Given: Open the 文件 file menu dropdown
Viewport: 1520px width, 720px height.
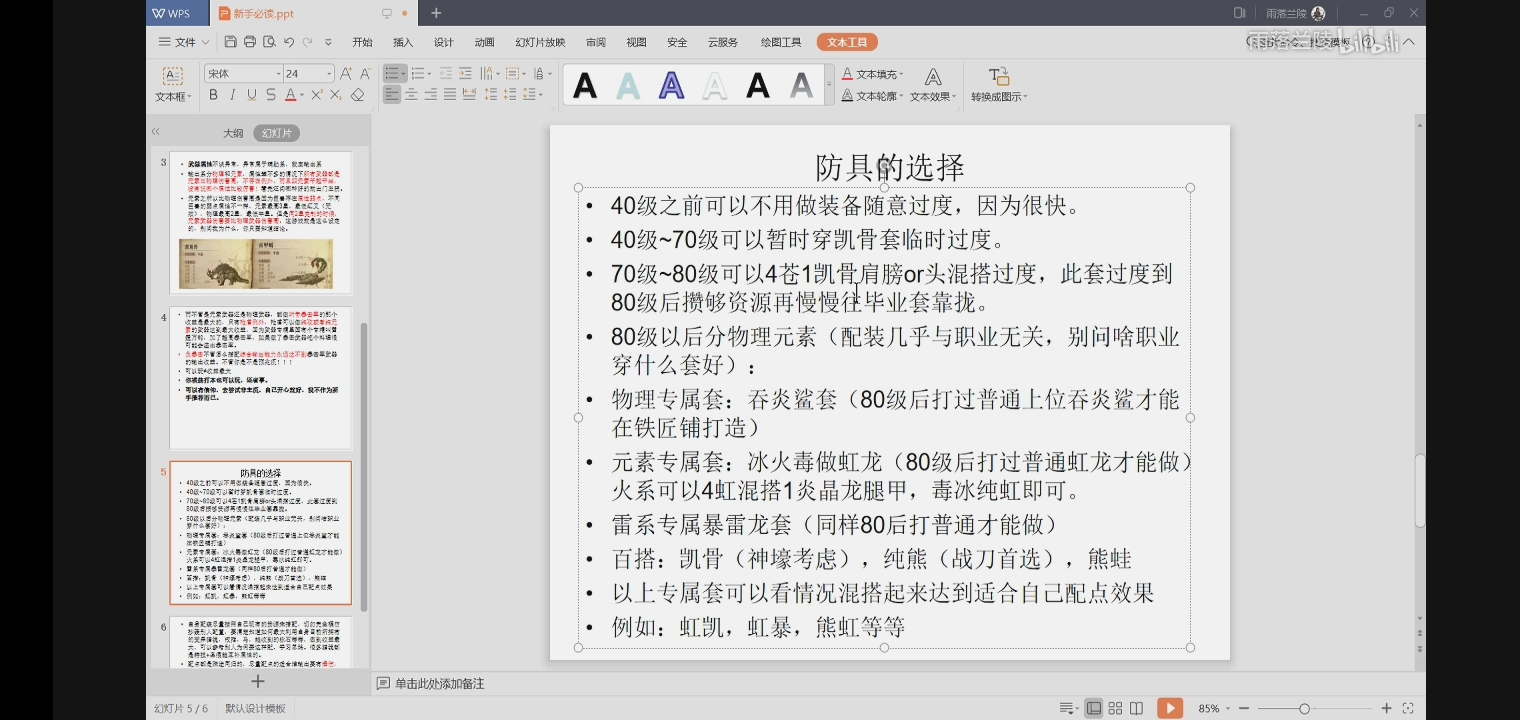Looking at the screenshot, I should click(184, 42).
